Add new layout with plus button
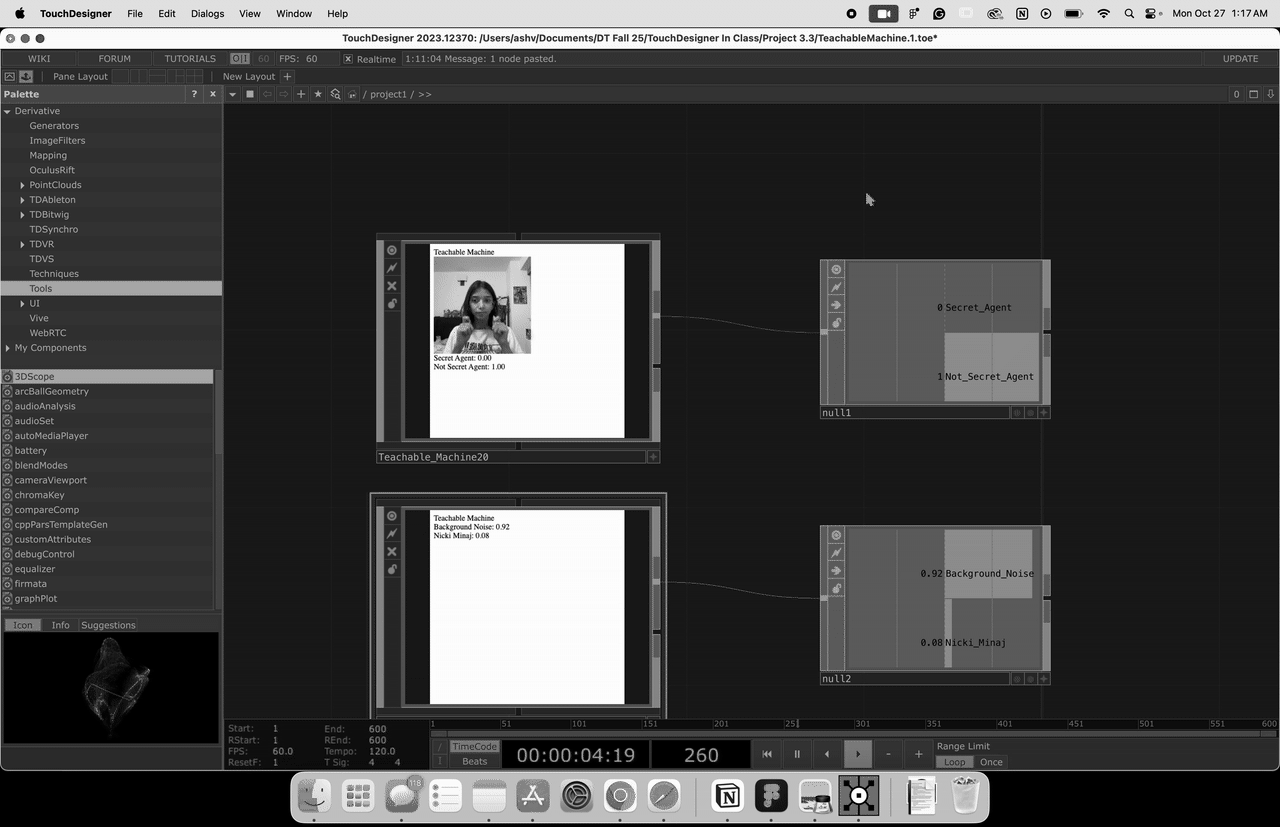Screen dimensions: 1280x827 [287, 76]
